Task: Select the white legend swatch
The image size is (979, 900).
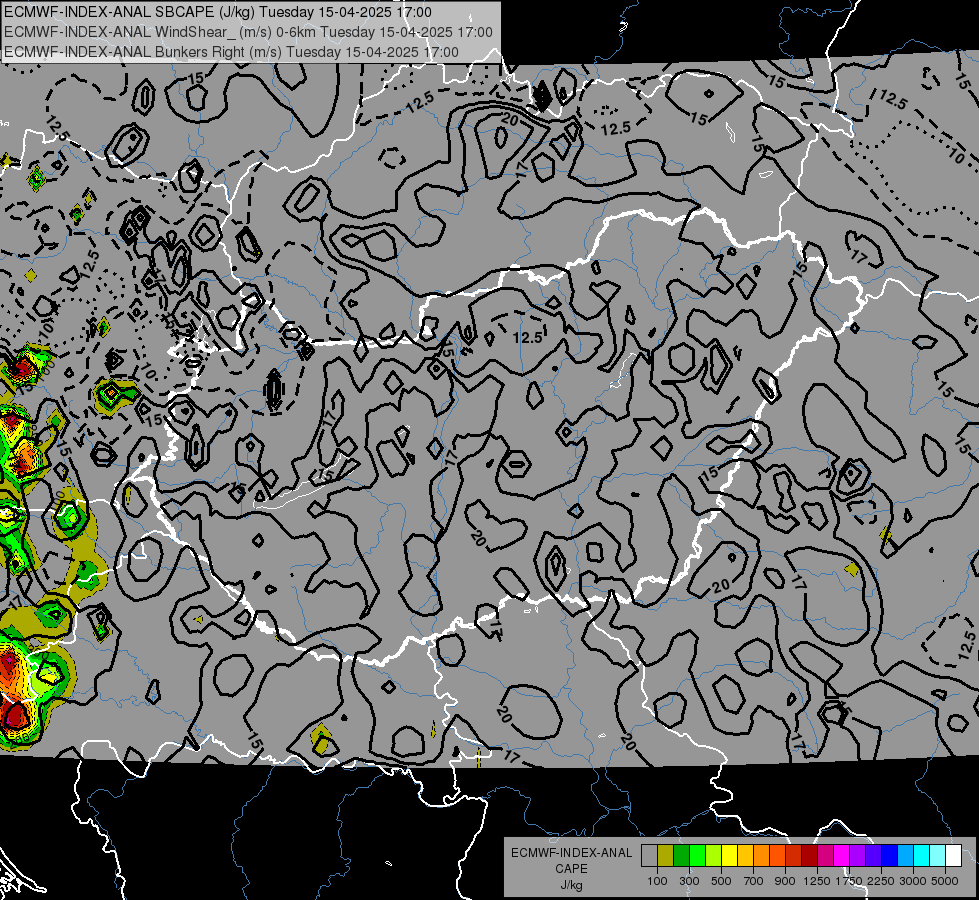Action: pos(953,856)
